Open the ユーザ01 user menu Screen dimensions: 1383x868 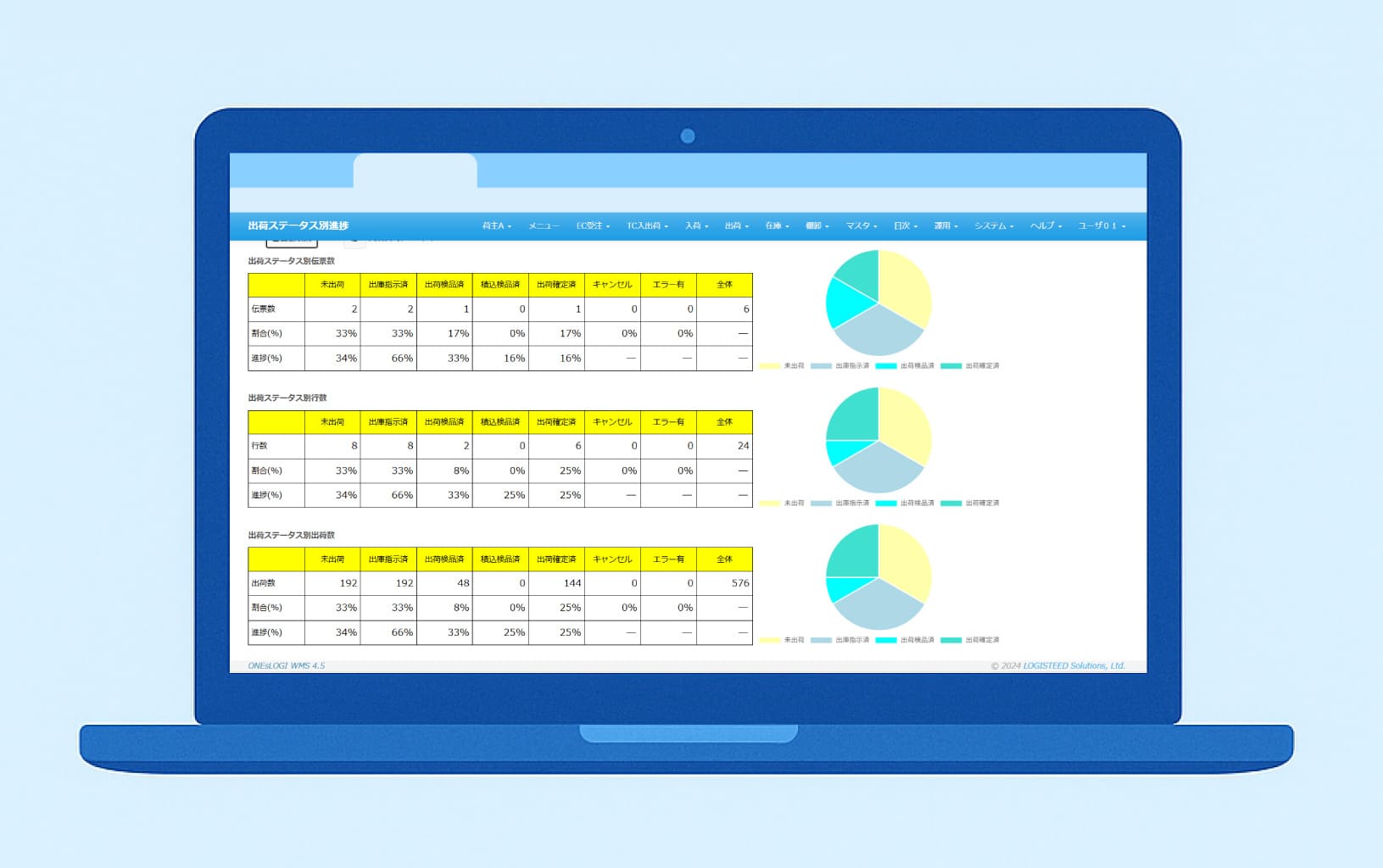pyautogui.click(x=1101, y=226)
